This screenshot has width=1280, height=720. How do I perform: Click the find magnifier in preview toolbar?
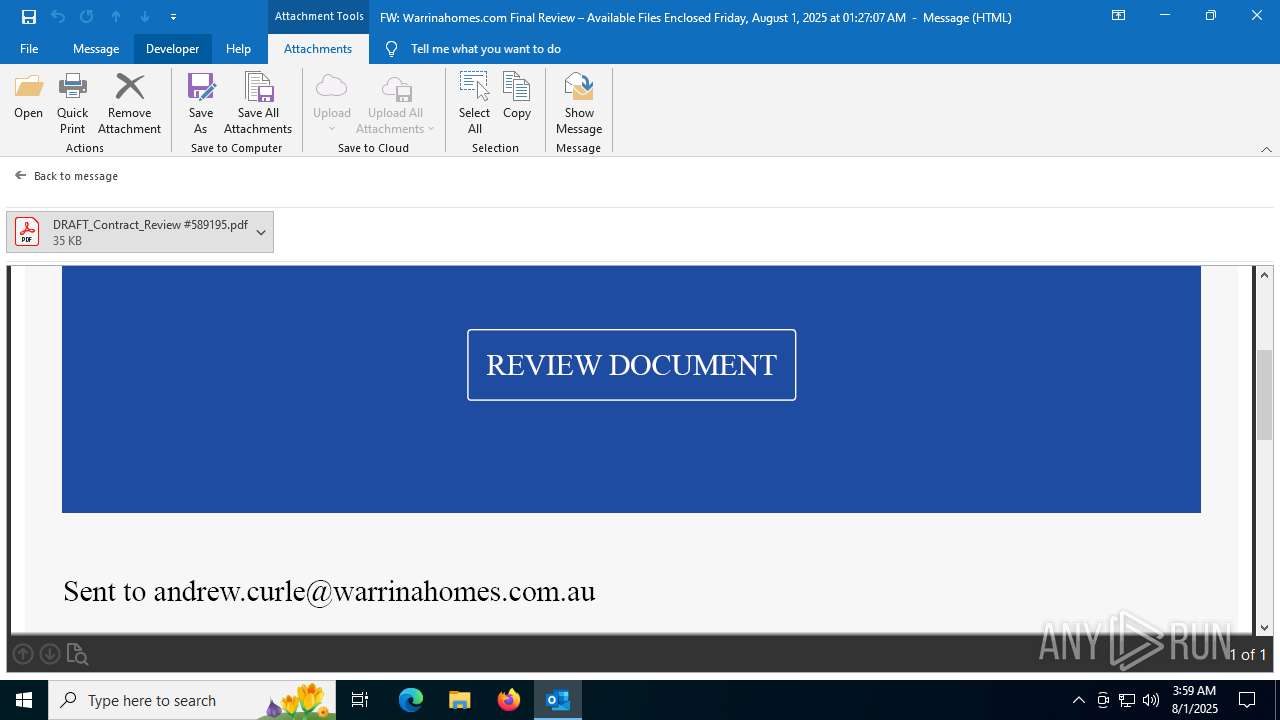[x=77, y=654]
